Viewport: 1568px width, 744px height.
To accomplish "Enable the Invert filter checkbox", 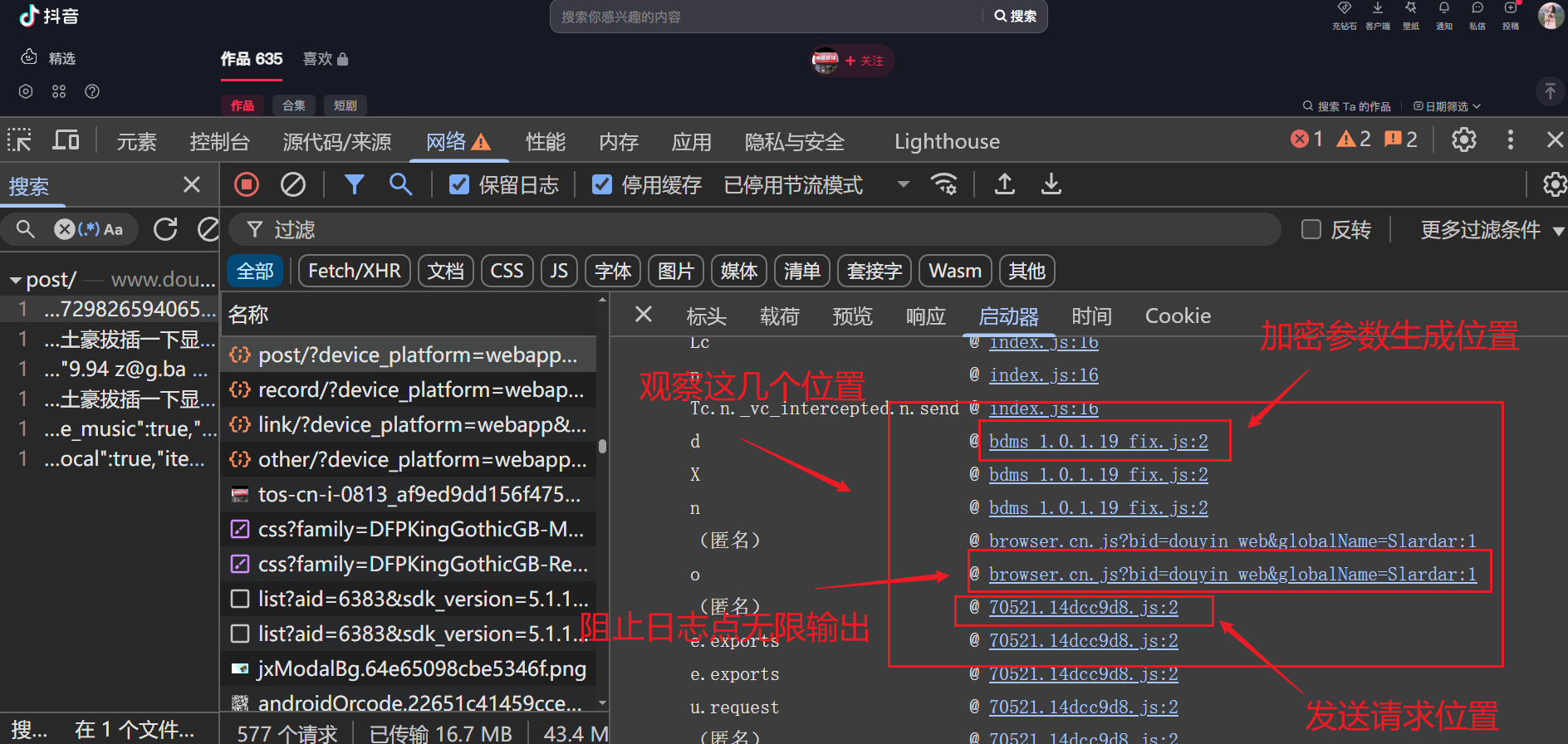I will coord(1311,229).
